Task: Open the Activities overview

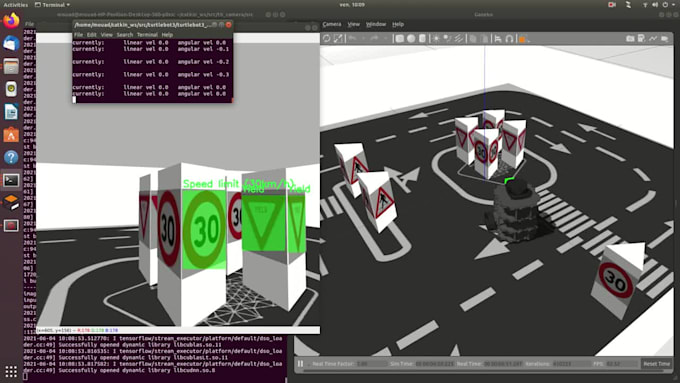Action: (16, 5)
